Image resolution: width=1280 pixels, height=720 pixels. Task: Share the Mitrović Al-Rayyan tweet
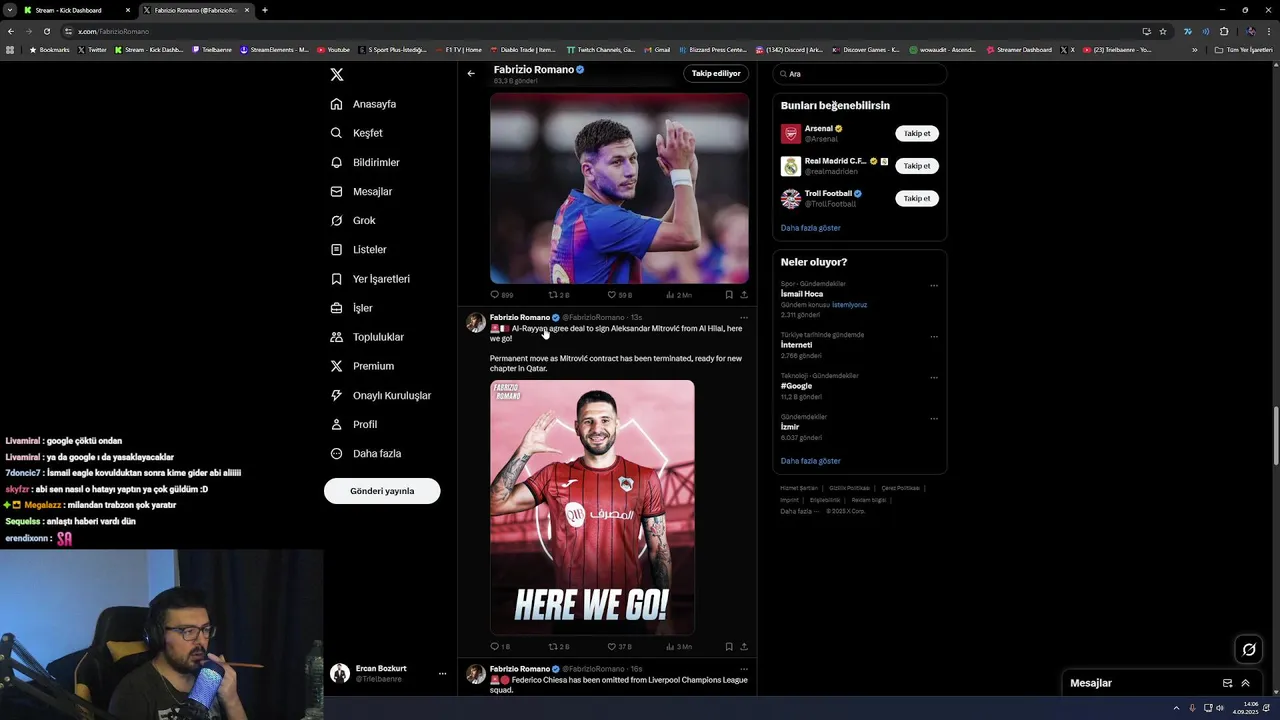pyautogui.click(x=744, y=647)
